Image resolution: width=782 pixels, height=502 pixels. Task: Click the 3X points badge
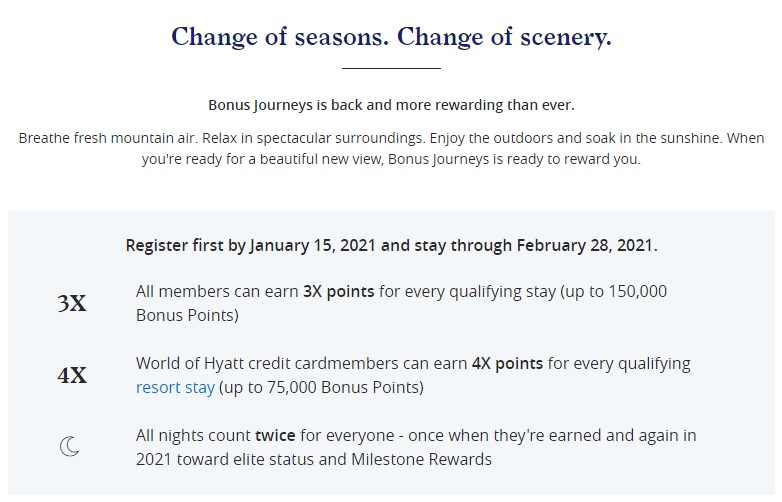click(x=72, y=304)
